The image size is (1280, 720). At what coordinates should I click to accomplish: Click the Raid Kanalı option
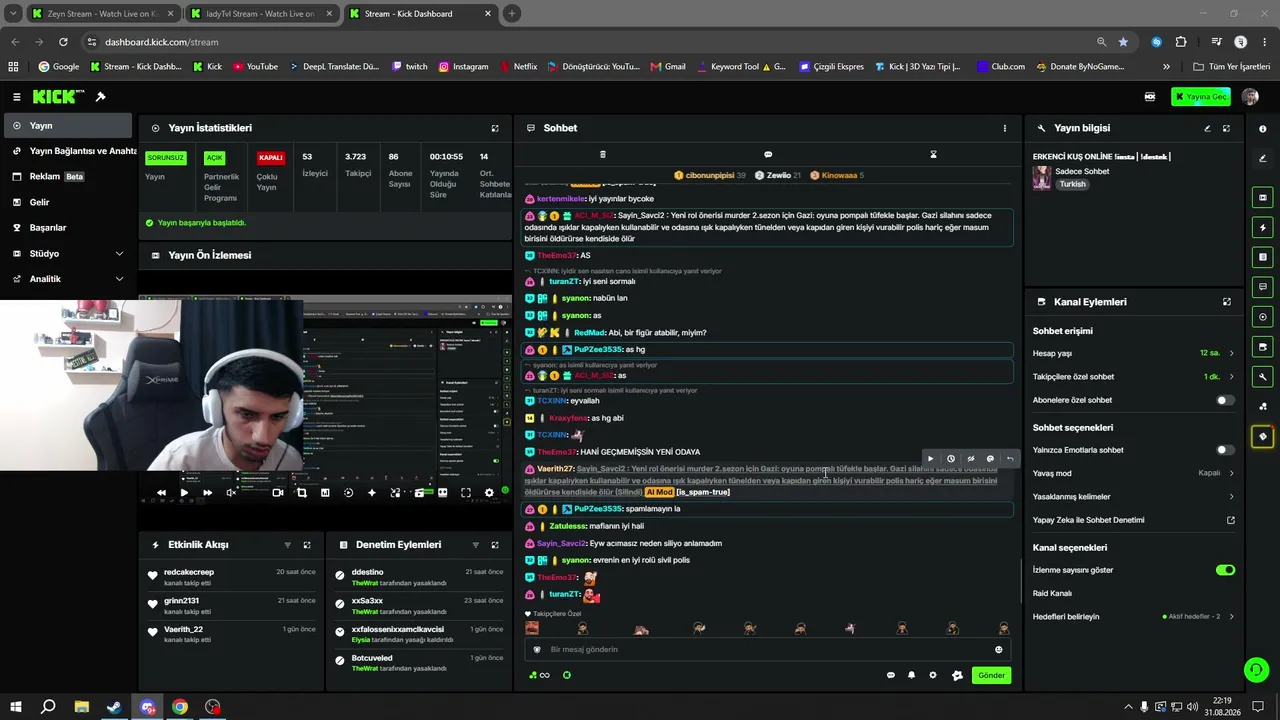[1052, 593]
